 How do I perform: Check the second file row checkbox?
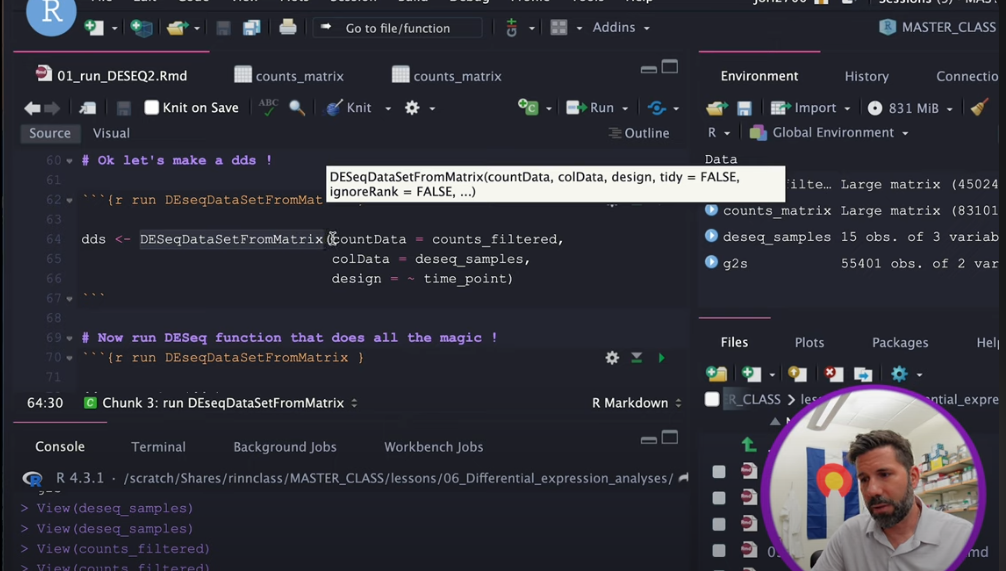pos(719,498)
